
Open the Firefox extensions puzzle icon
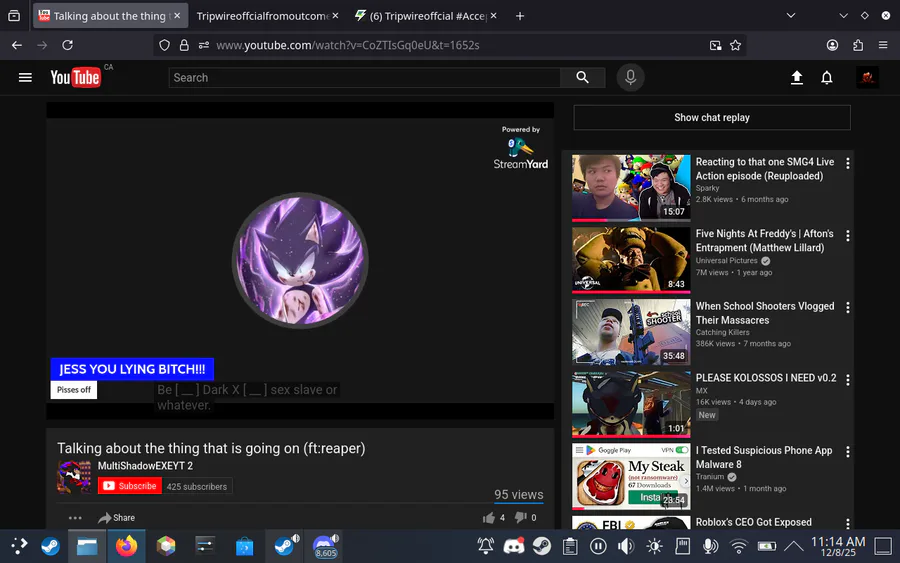coord(858,45)
